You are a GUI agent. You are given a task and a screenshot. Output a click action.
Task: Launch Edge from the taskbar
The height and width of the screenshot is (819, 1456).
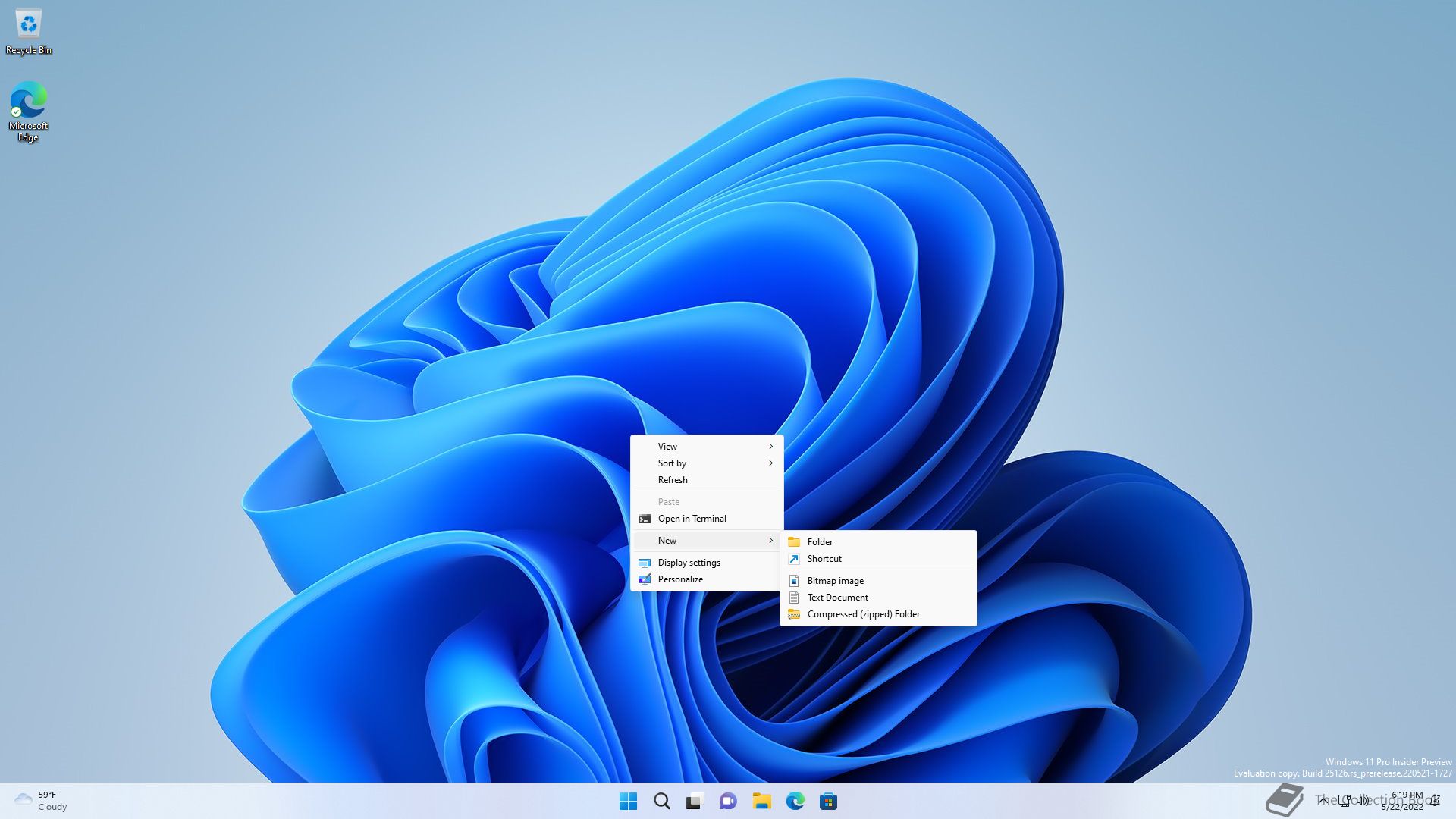[795, 801]
